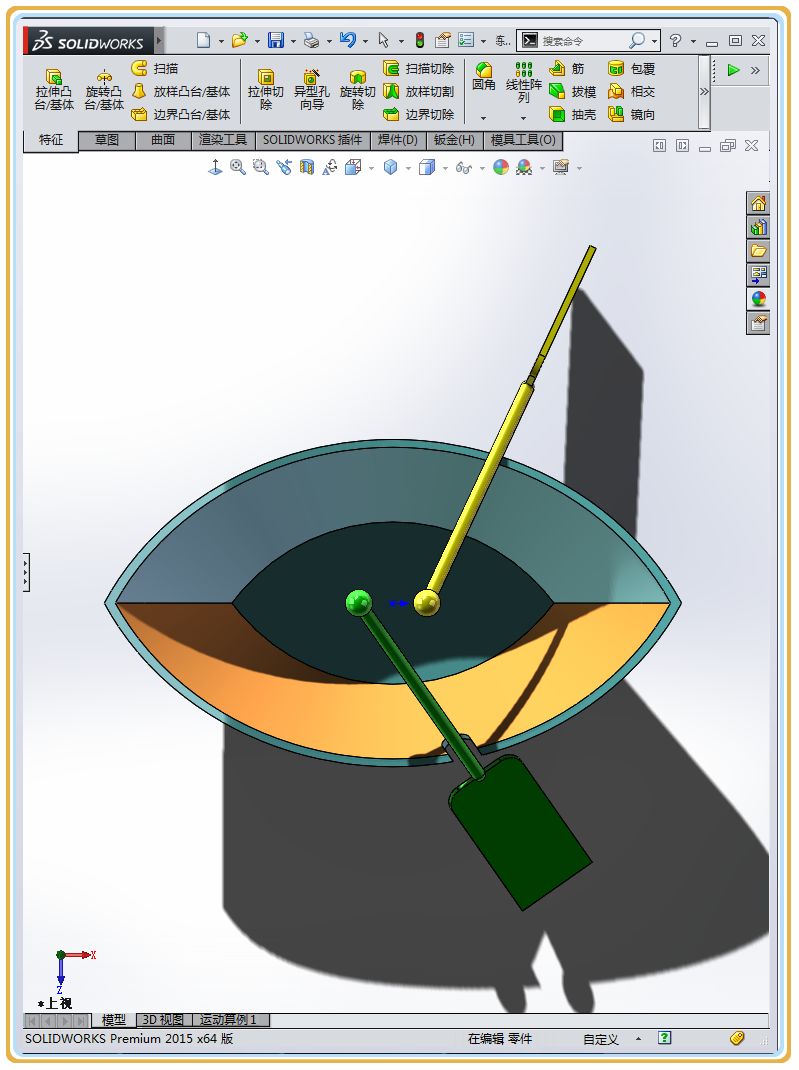799x1070 pixels.
Task: Open File Explorer folder icon in task pane
Action: [758, 251]
